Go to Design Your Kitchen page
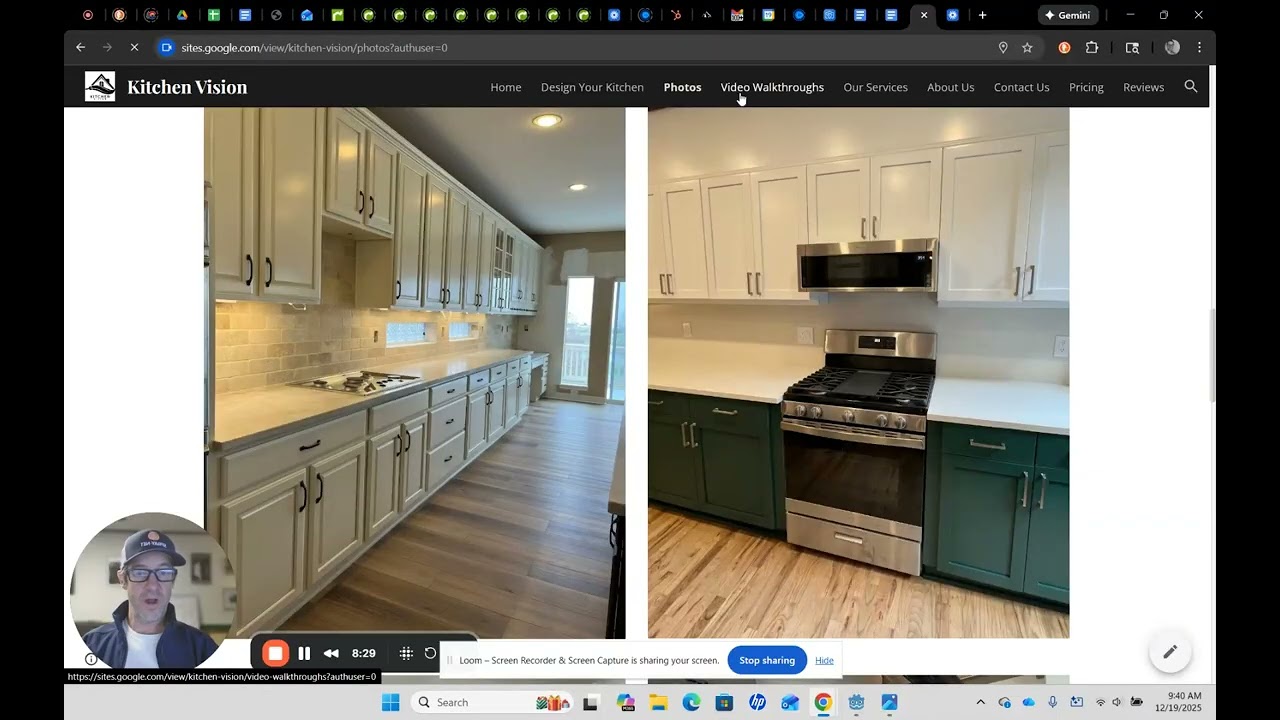 (592, 87)
